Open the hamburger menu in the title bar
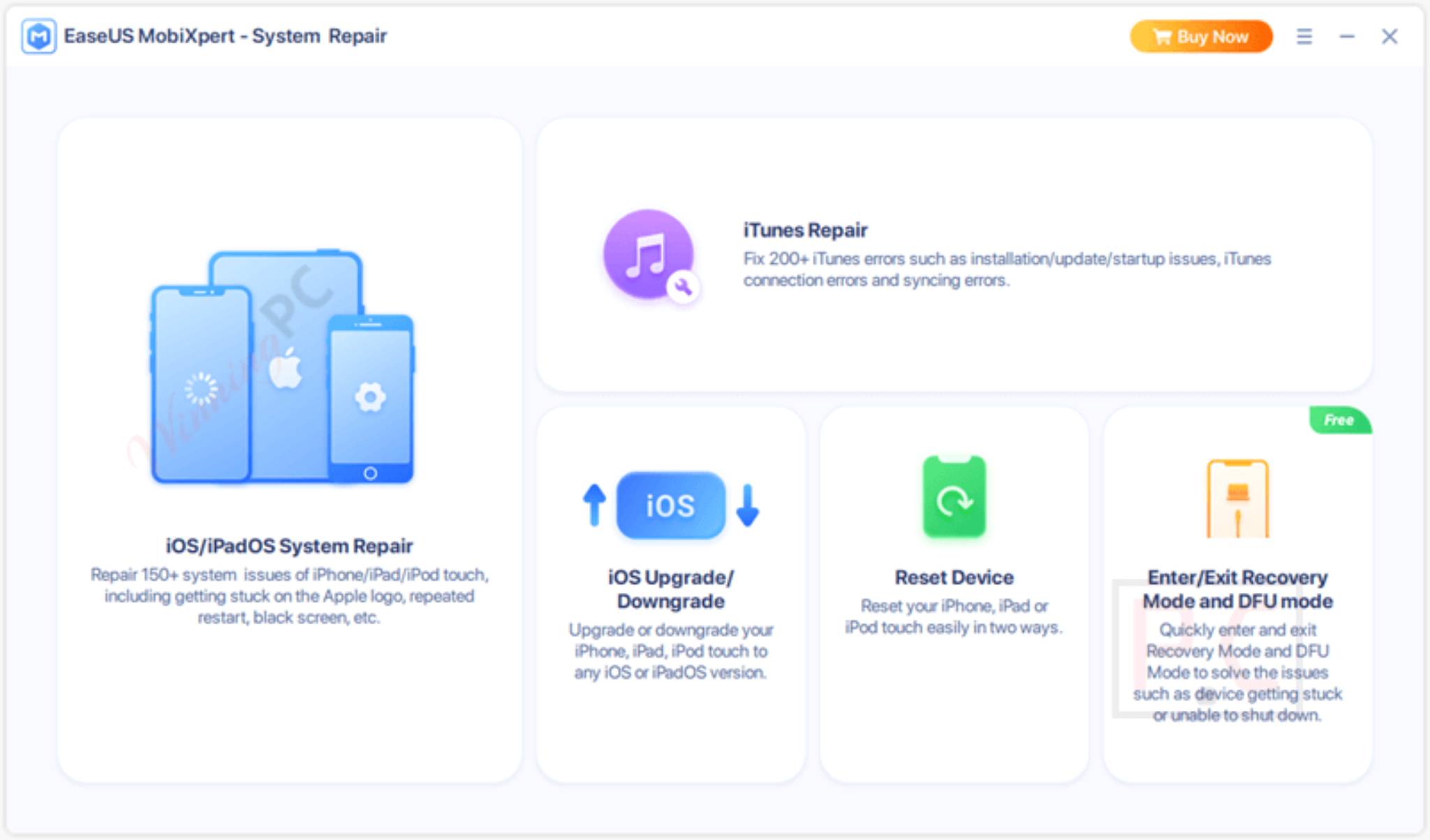 tap(1303, 36)
